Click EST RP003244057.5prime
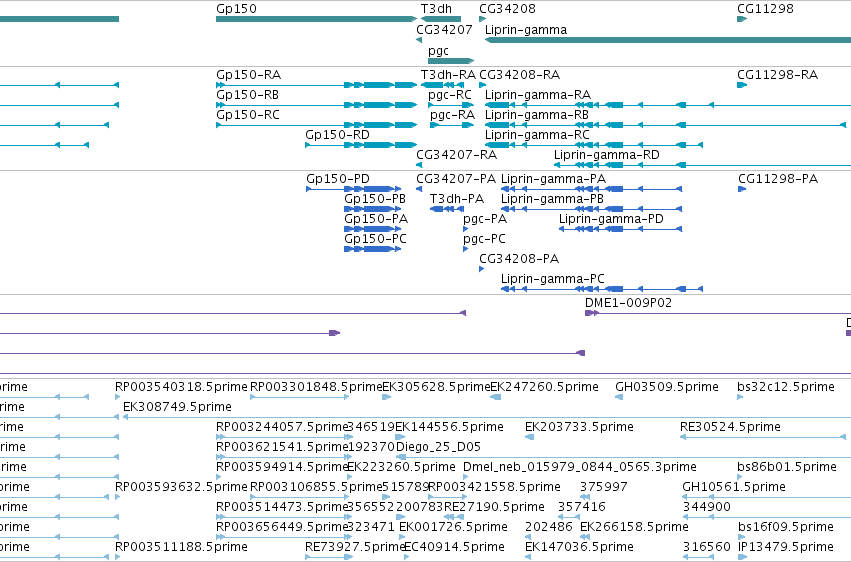 282,427
